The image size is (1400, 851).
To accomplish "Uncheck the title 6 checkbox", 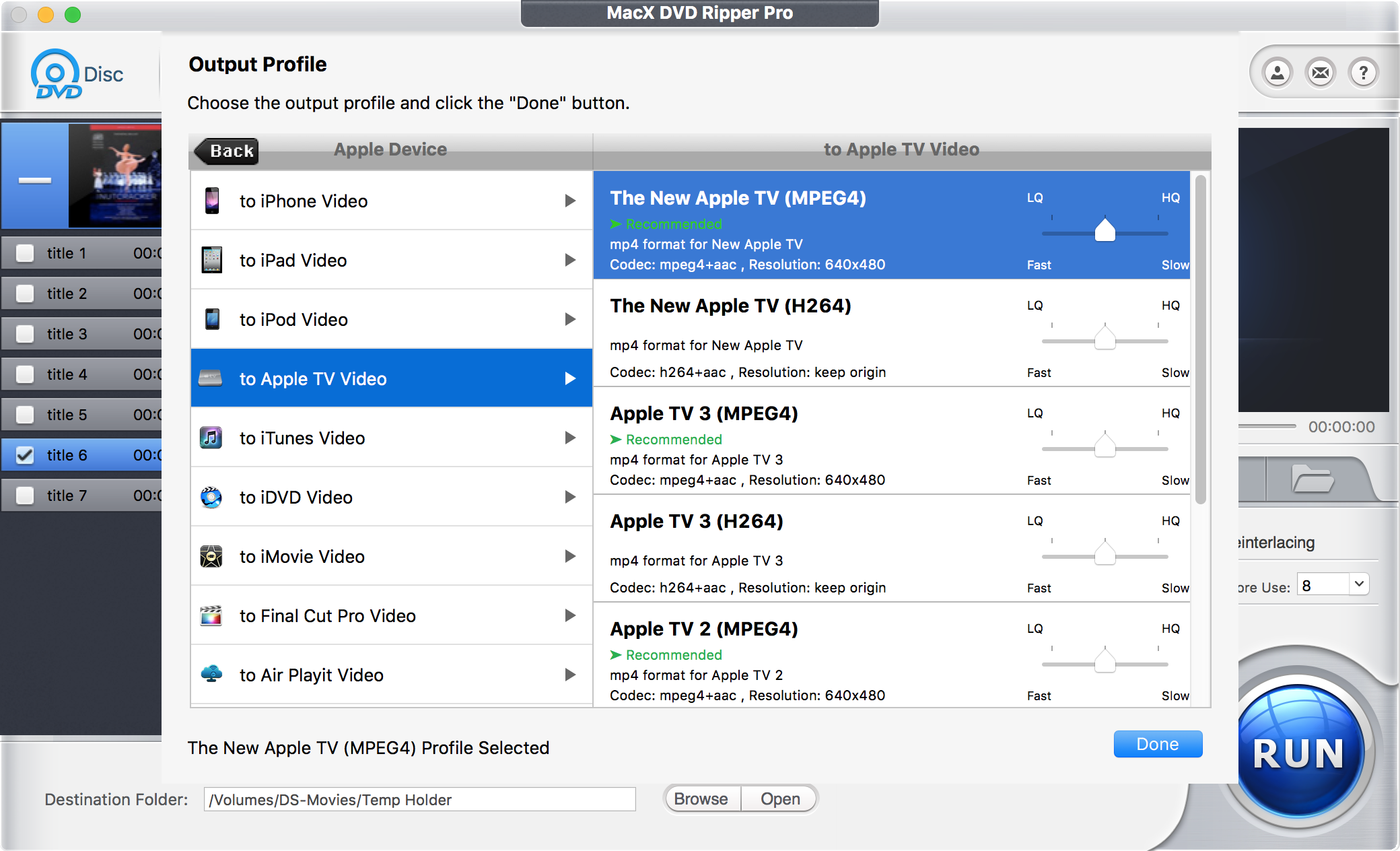I will click(25, 454).
